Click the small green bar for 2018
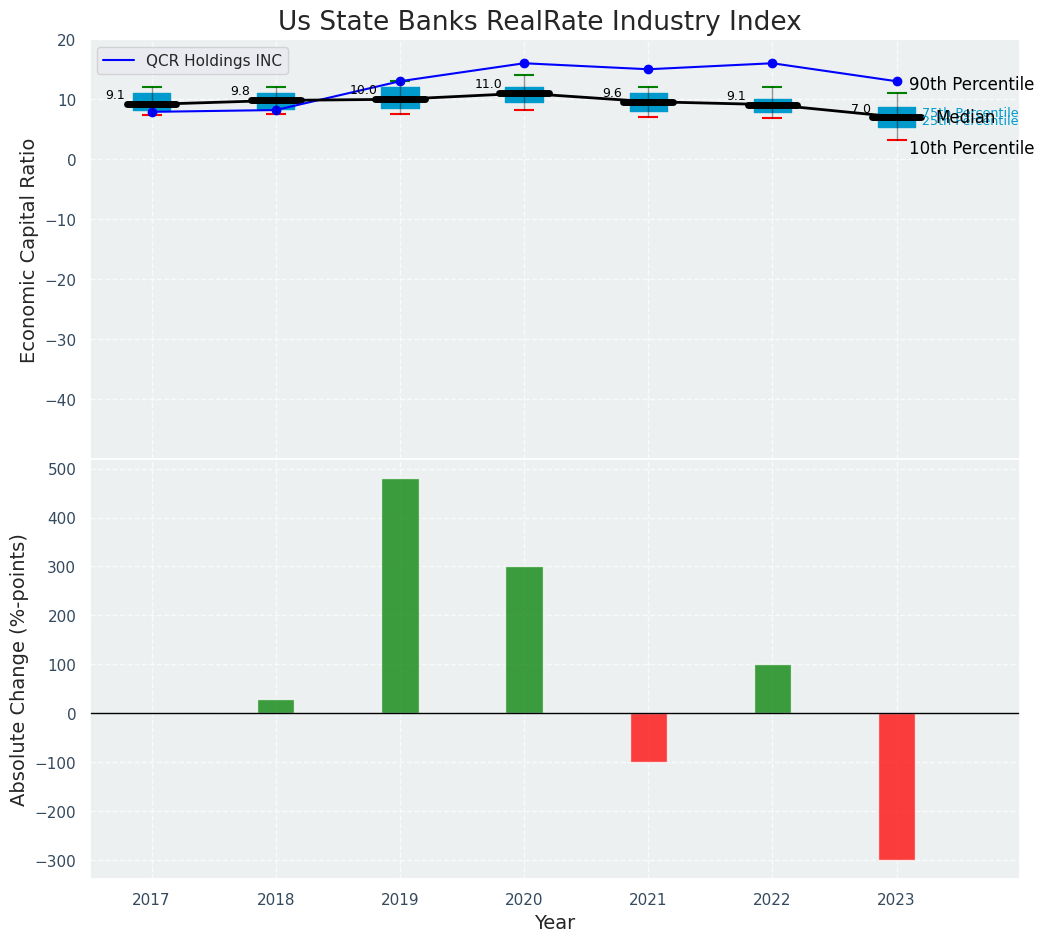1044x942 pixels. point(276,706)
